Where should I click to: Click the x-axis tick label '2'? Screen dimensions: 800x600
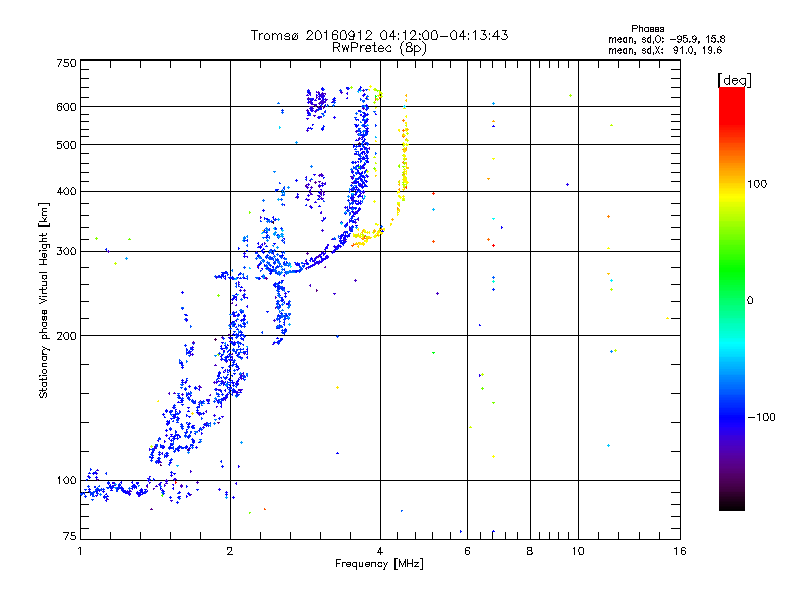click(x=230, y=551)
